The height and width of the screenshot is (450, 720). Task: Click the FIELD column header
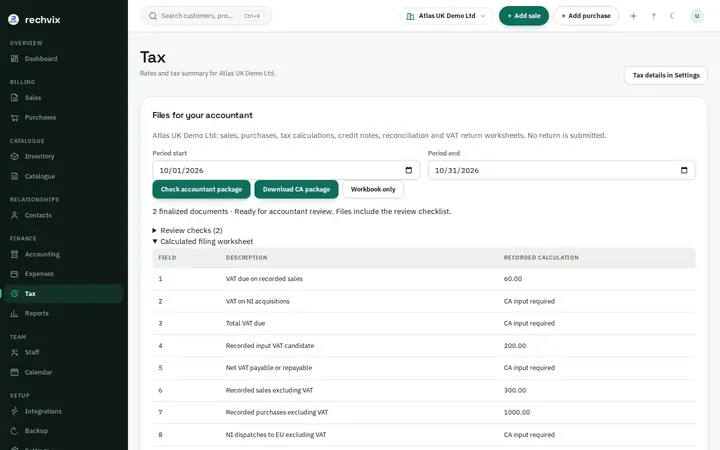tap(167, 258)
